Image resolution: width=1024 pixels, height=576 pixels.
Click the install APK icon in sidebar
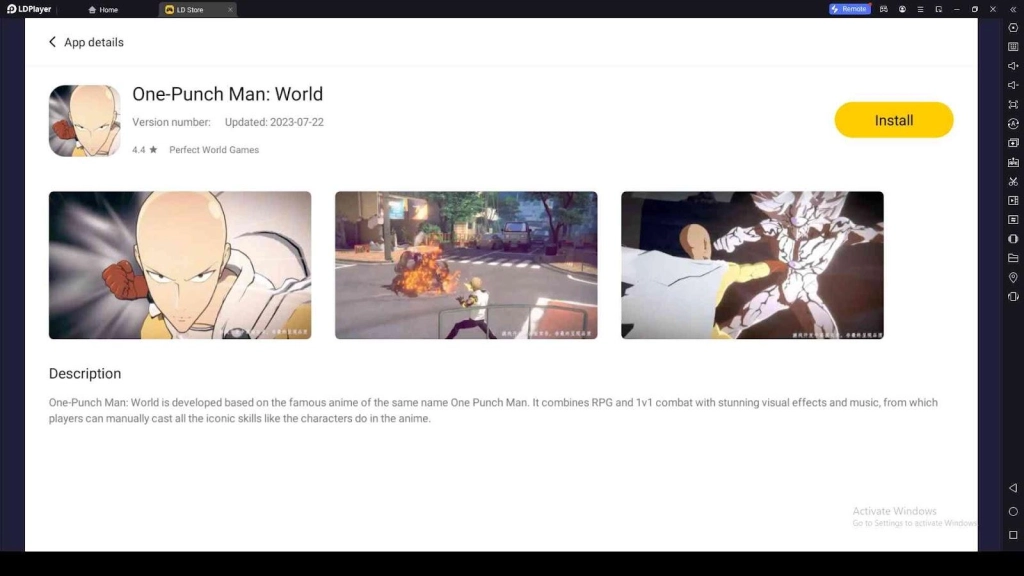pyautogui.click(x=1013, y=162)
